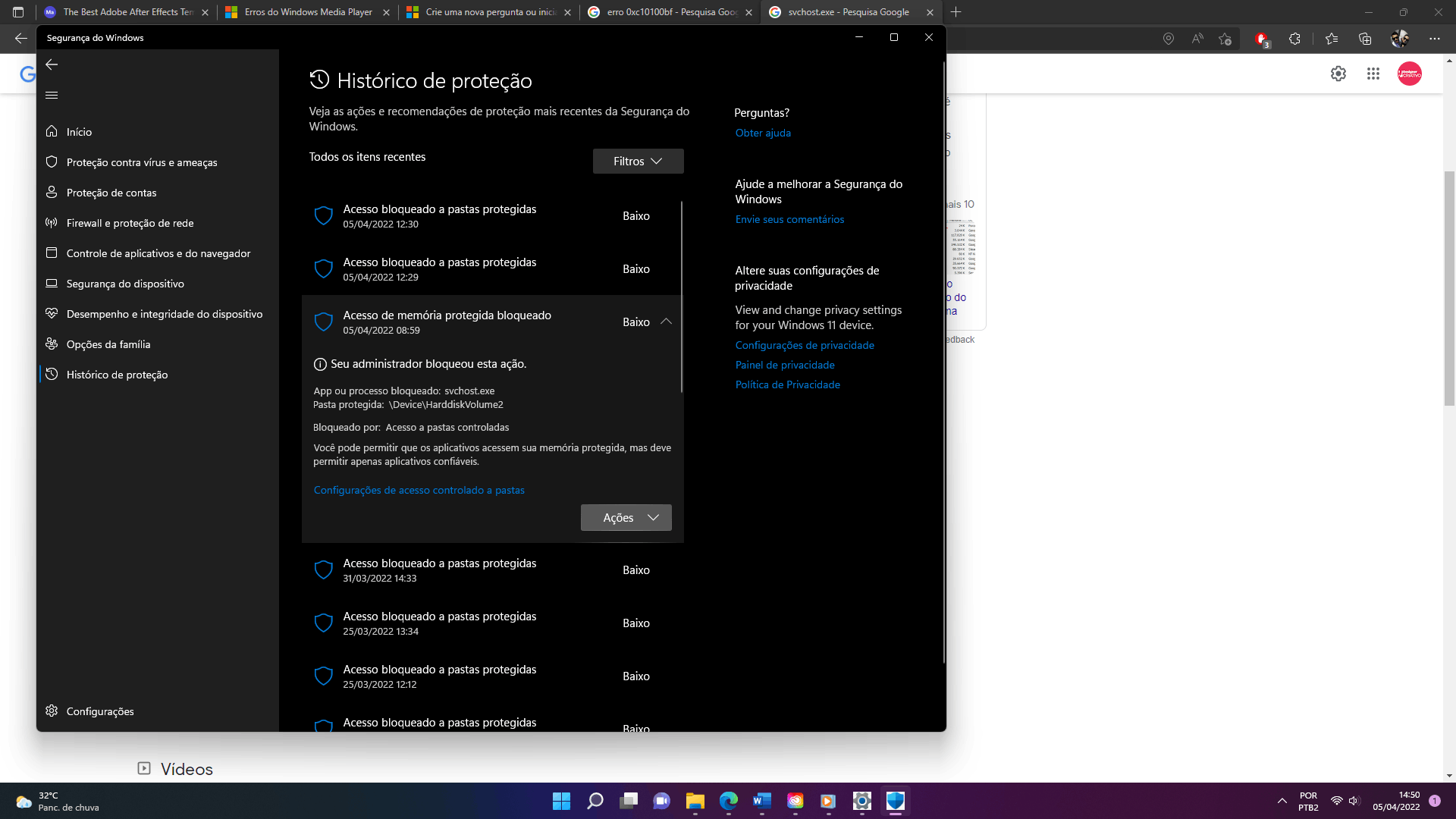Switch to Erros do Windows Media Player tab

[307, 12]
